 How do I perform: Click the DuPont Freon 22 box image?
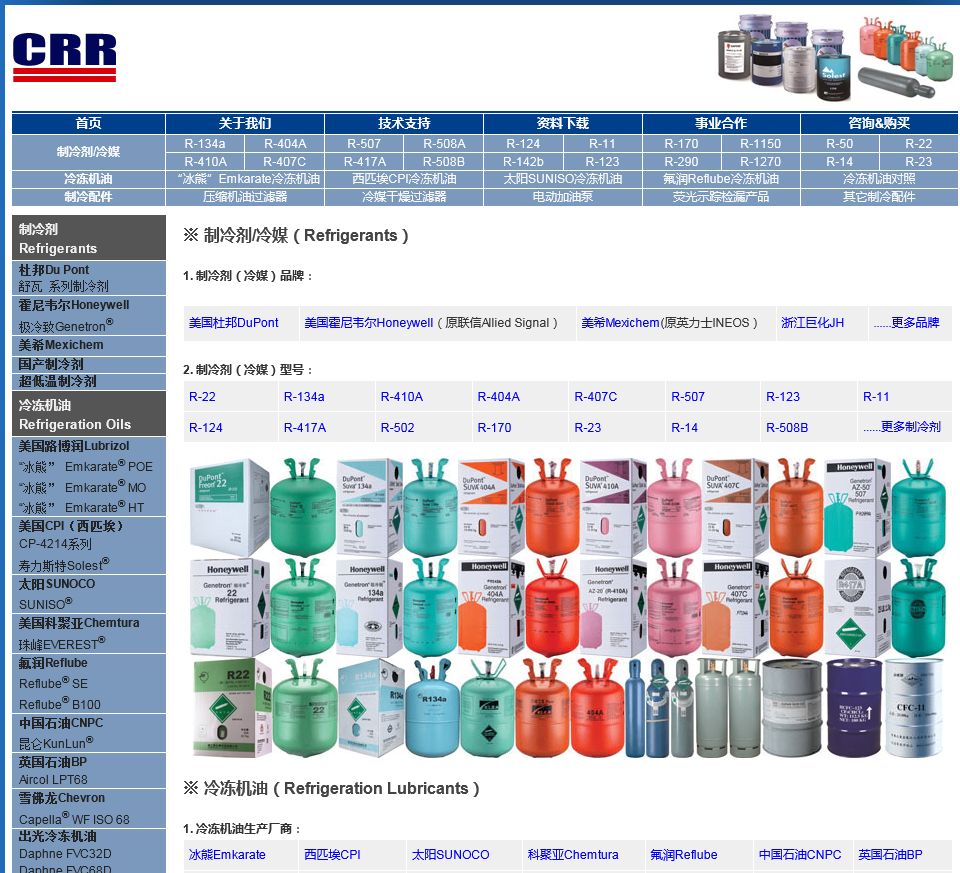tap(229, 506)
